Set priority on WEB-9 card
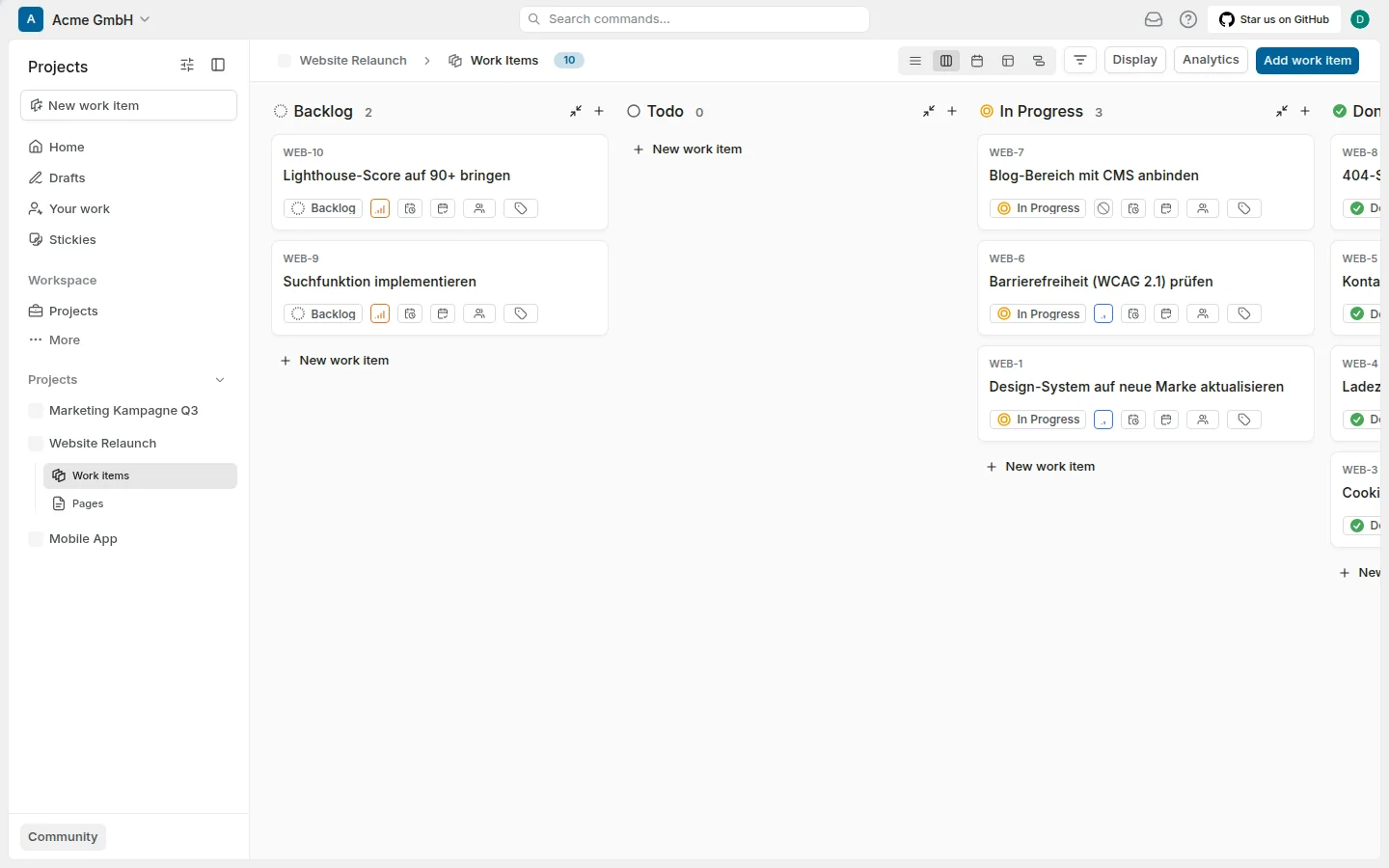1389x868 pixels. [x=380, y=314]
